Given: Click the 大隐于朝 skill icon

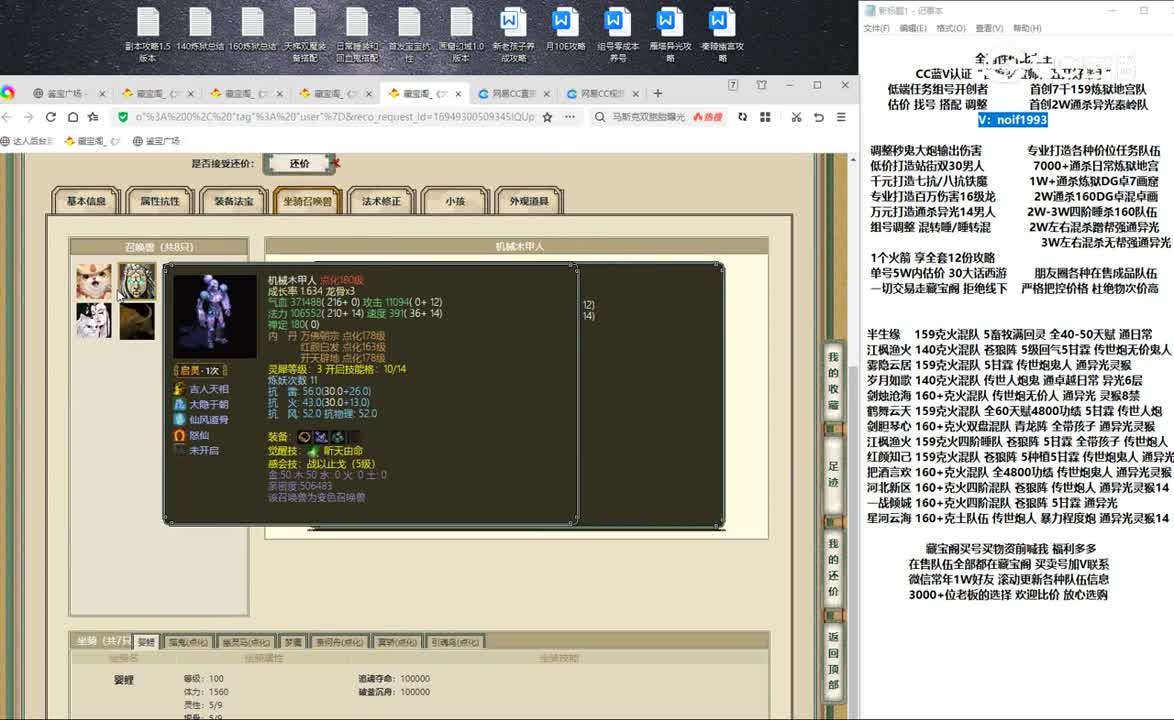Looking at the screenshot, I should point(180,404).
